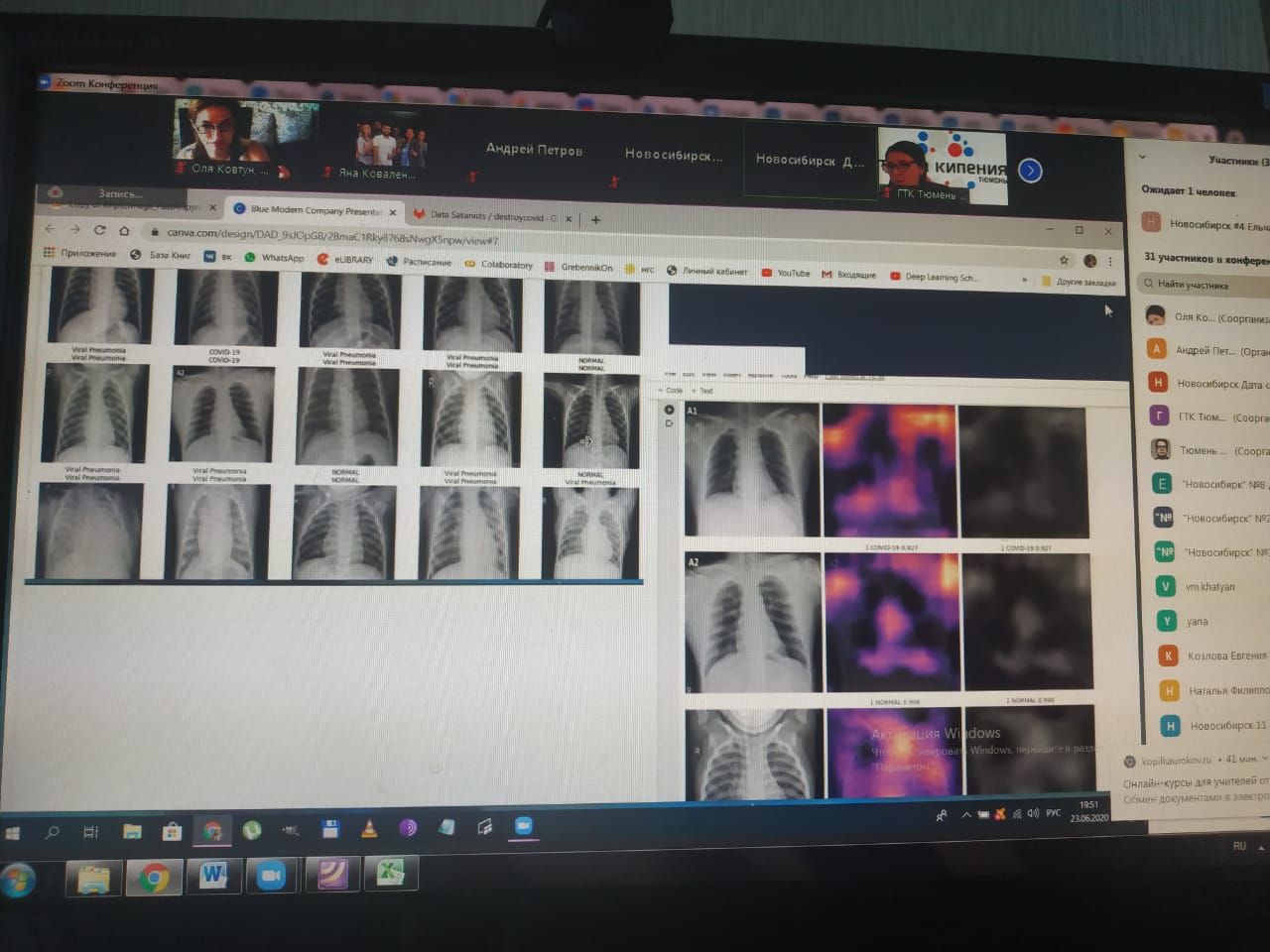Bookmark page with the star icon
1270x952 pixels.
point(1064,260)
